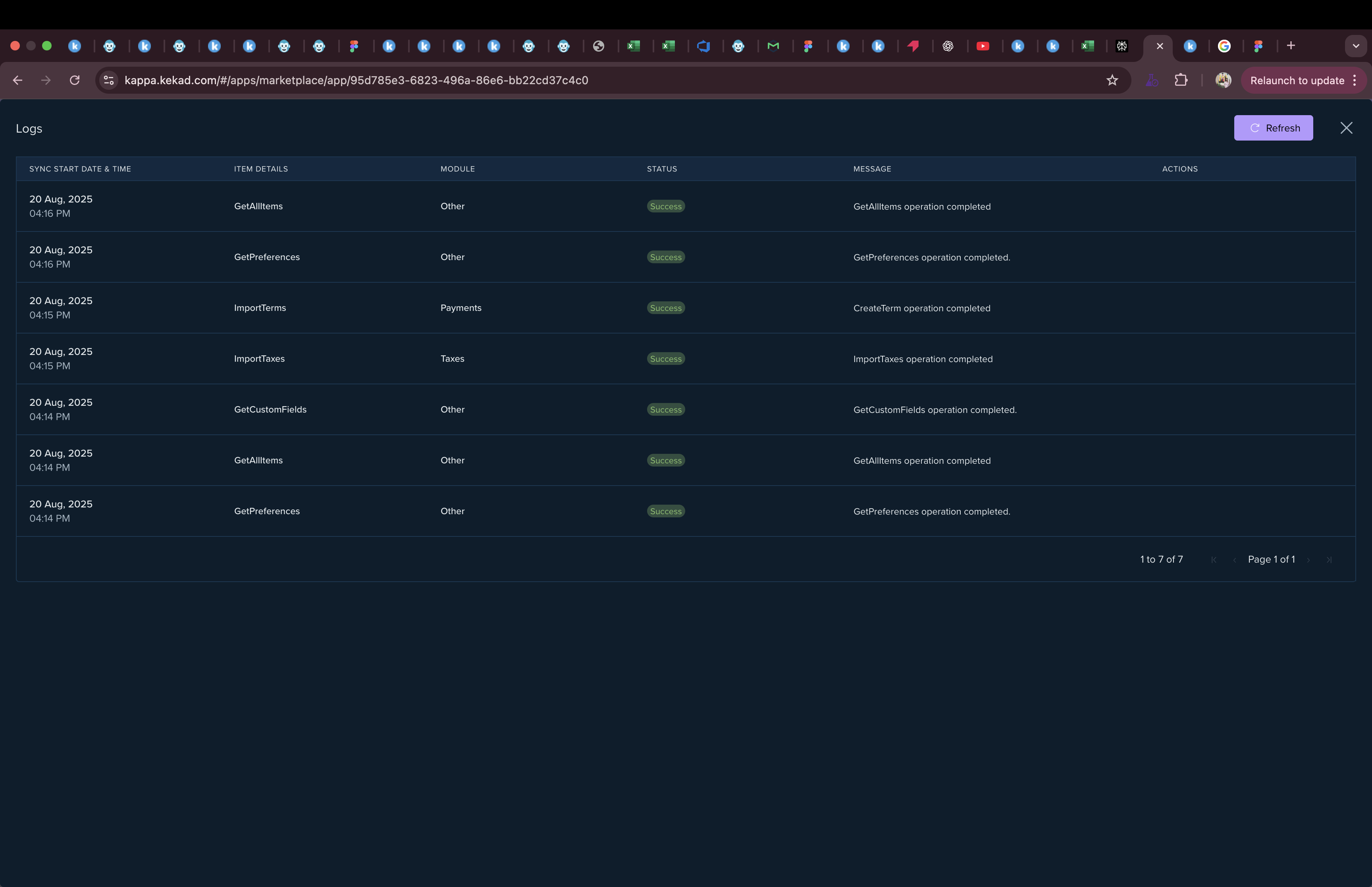1372x887 pixels.
Task: Click the 'Page 1 of 1' label
Action: pos(1271,560)
